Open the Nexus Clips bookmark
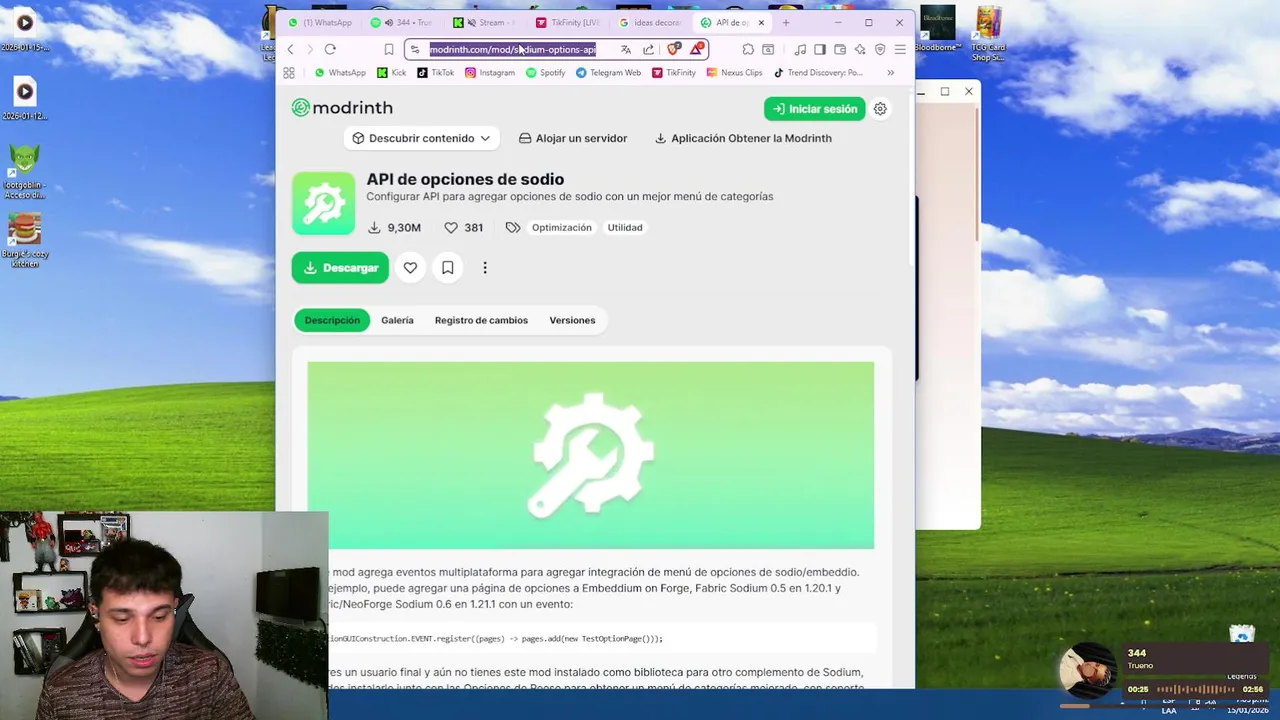This screenshot has height=720, width=1280. [x=735, y=72]
